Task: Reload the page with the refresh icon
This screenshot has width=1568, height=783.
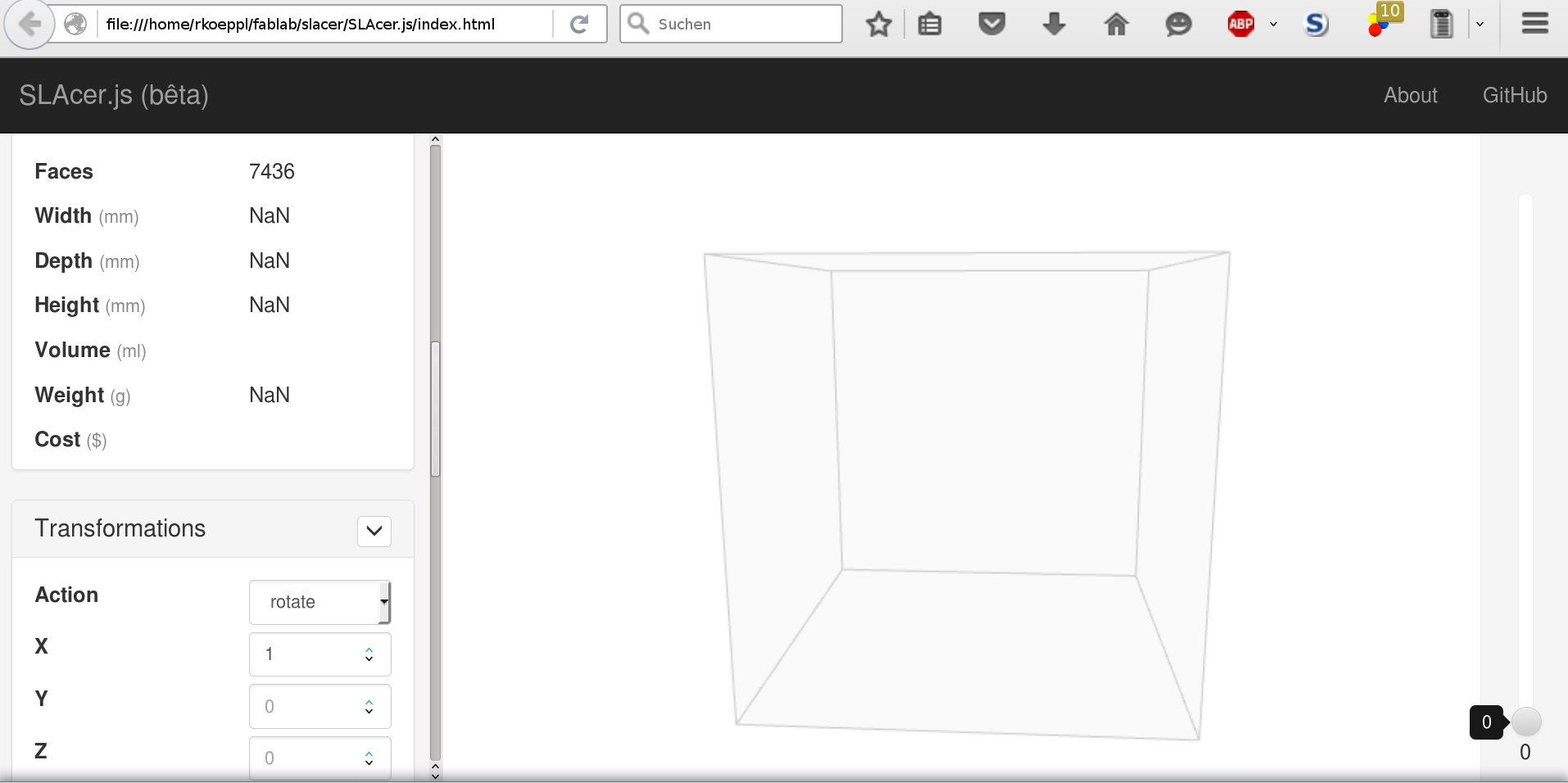Action: pyautogui.click(x=579, y=25)
